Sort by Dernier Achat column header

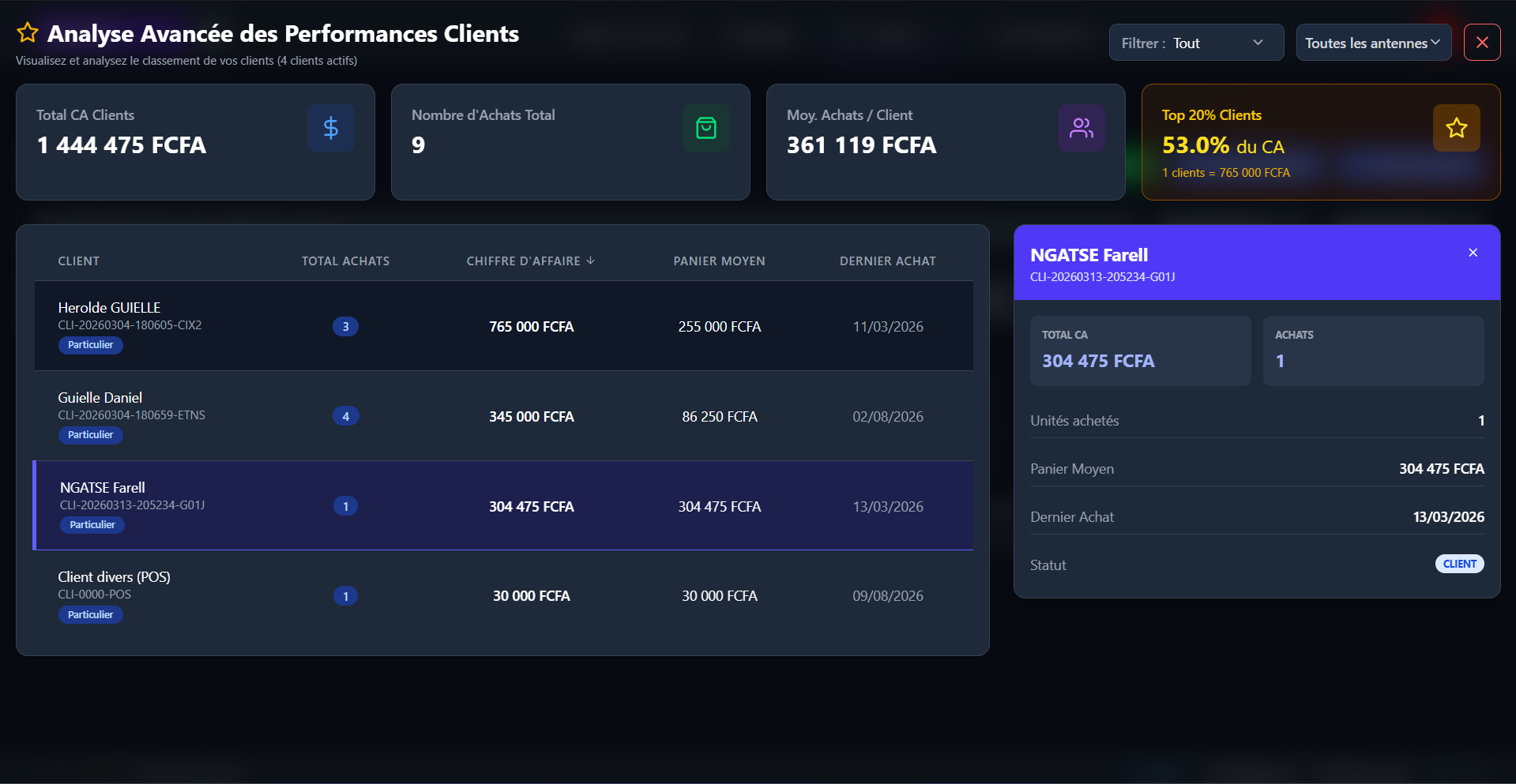tap(888, 261)
